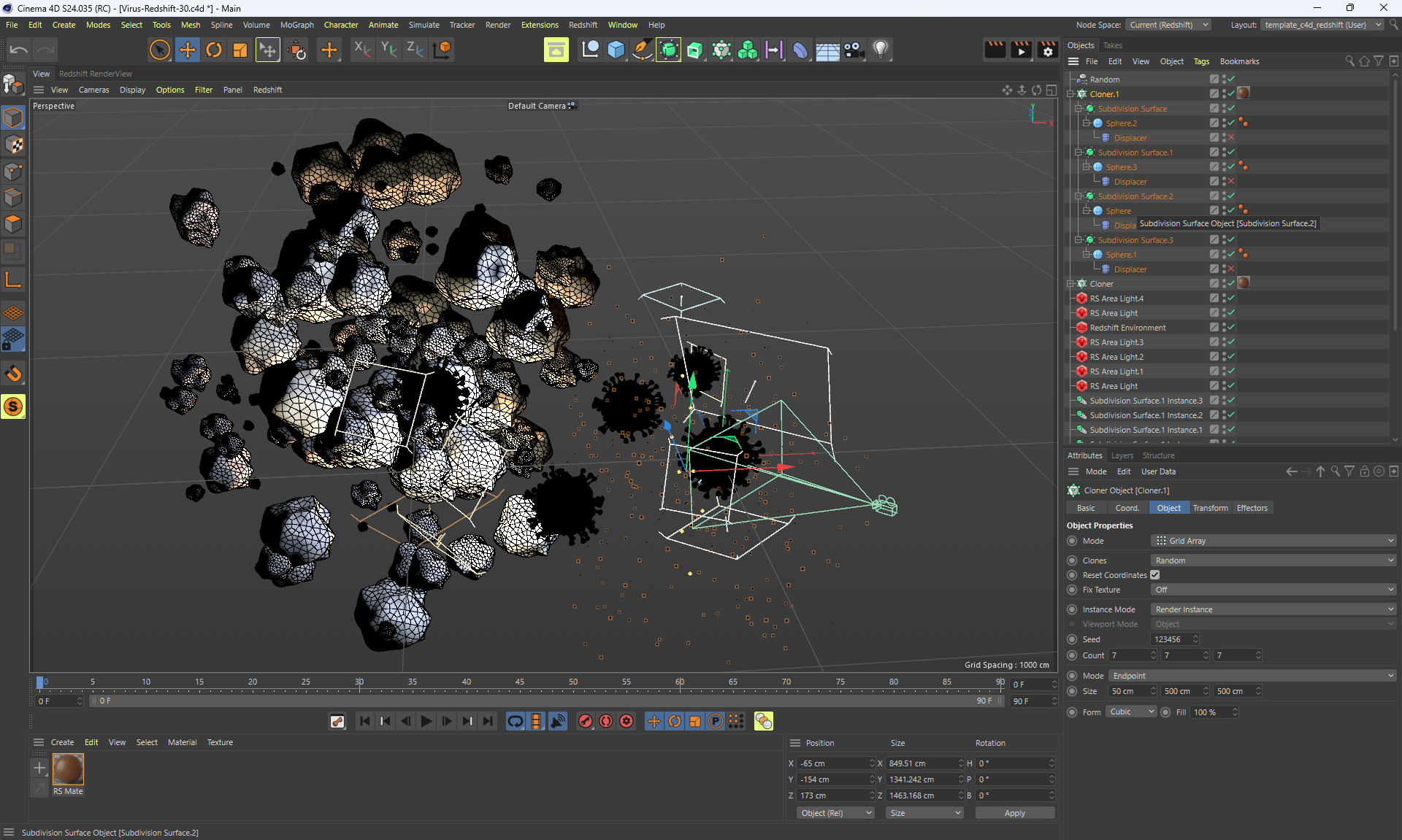
Task: Toggle the Reset Coordinates checkbox
Action: (1155, 575)
